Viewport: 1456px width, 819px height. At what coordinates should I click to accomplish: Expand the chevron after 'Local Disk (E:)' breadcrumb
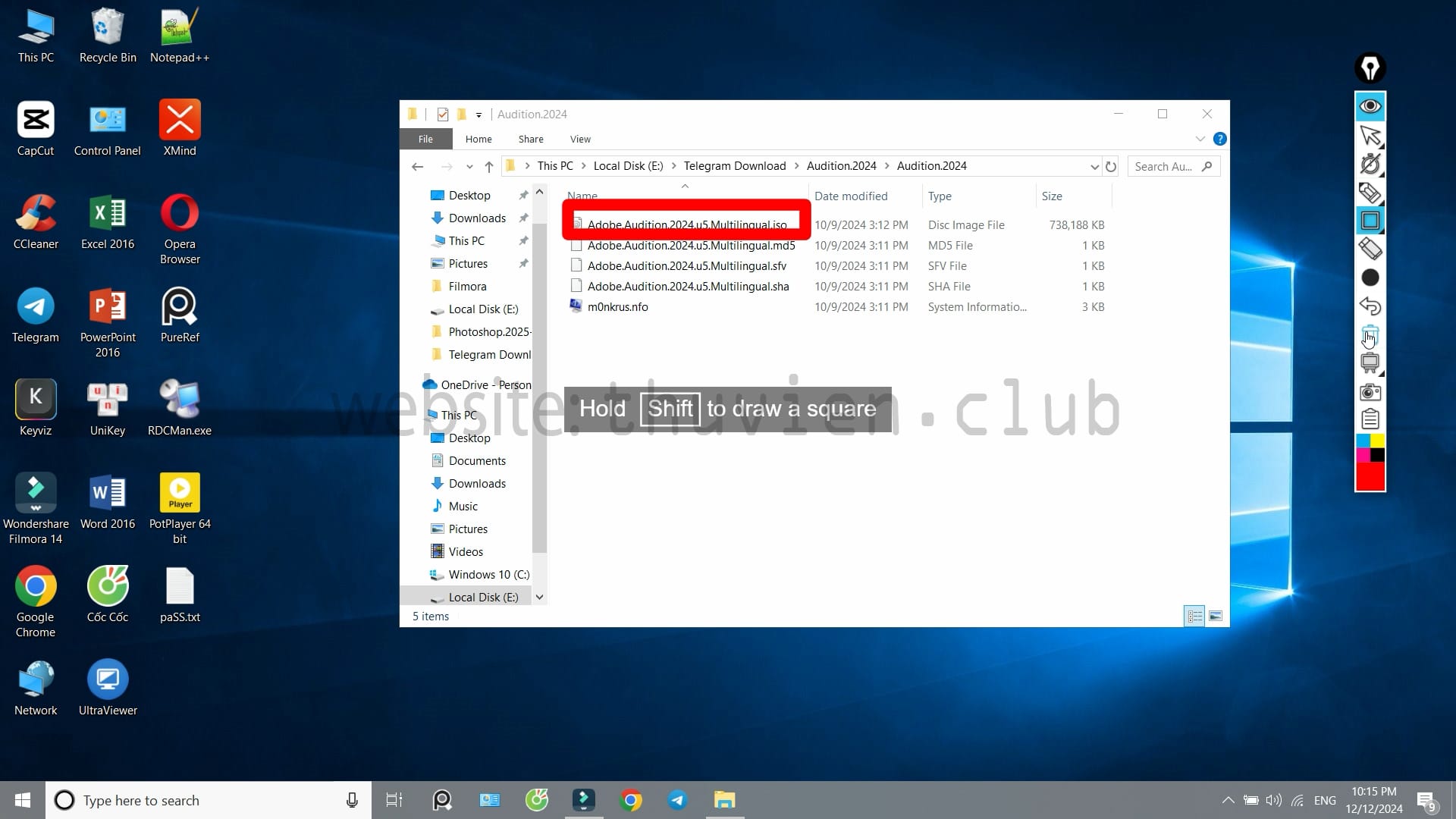(x=673, y=166)
